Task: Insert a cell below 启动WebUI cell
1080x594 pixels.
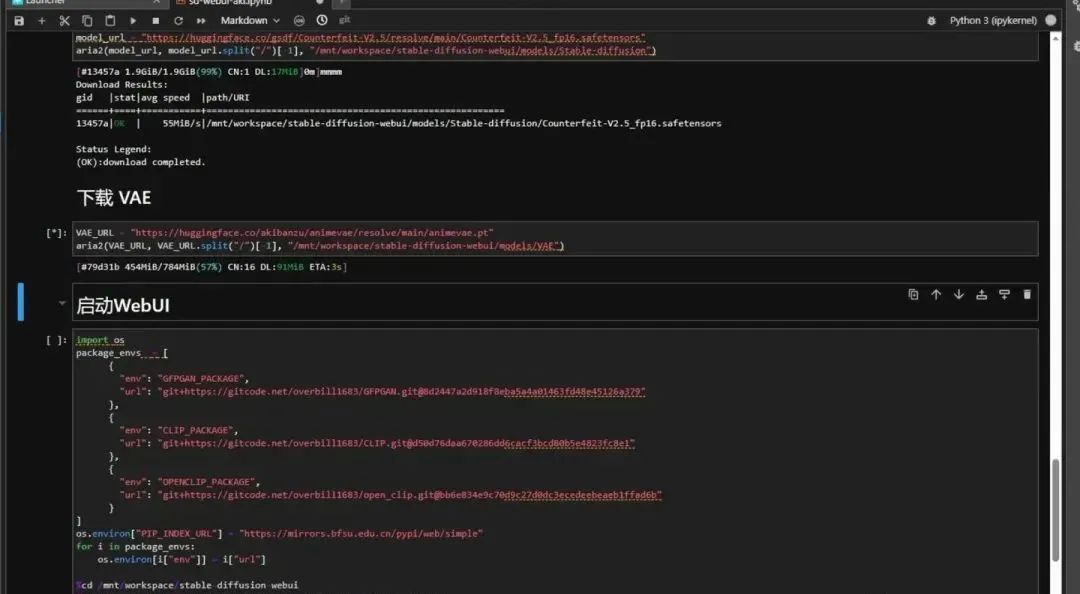Action: (1004, 294)
